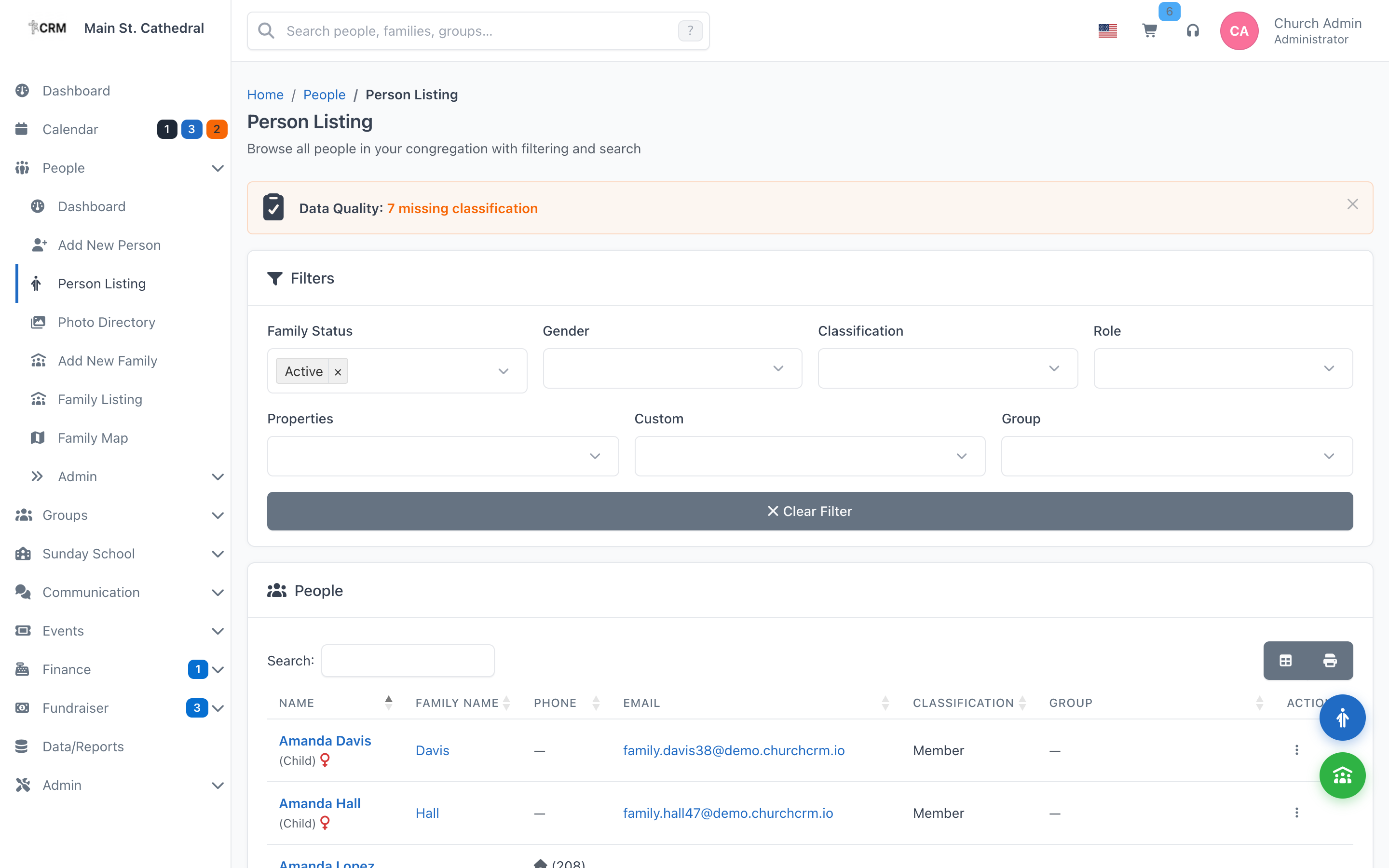Click the Data Quality clipboard icon

coord(273,207)
